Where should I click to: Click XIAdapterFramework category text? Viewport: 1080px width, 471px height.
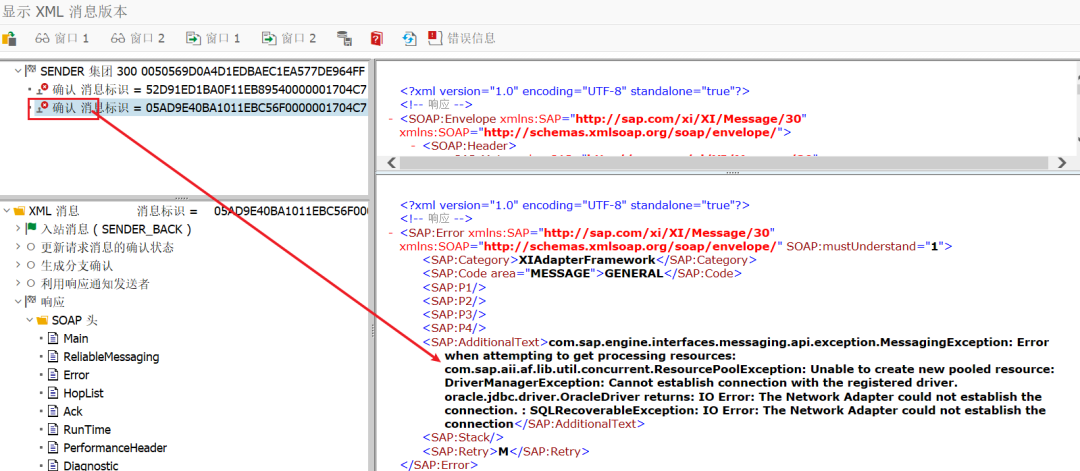[586, 260]
